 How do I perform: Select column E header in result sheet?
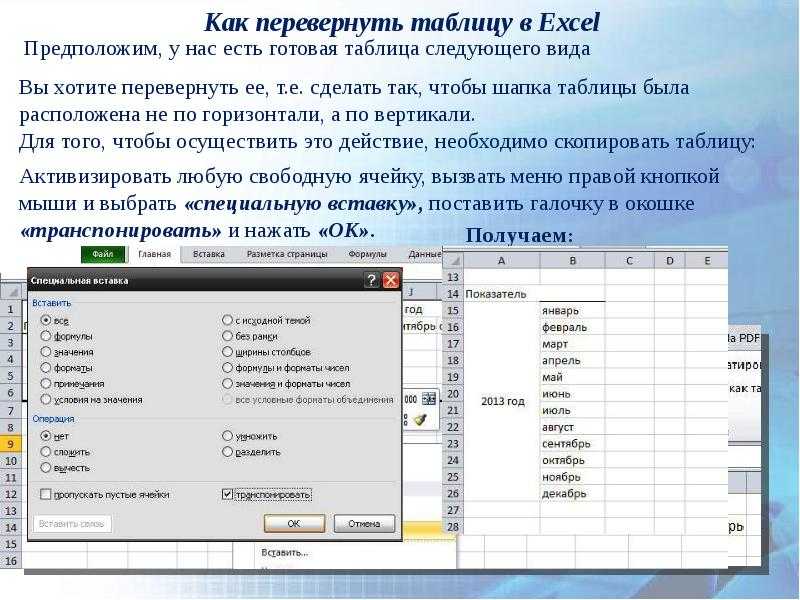(707, 261)
